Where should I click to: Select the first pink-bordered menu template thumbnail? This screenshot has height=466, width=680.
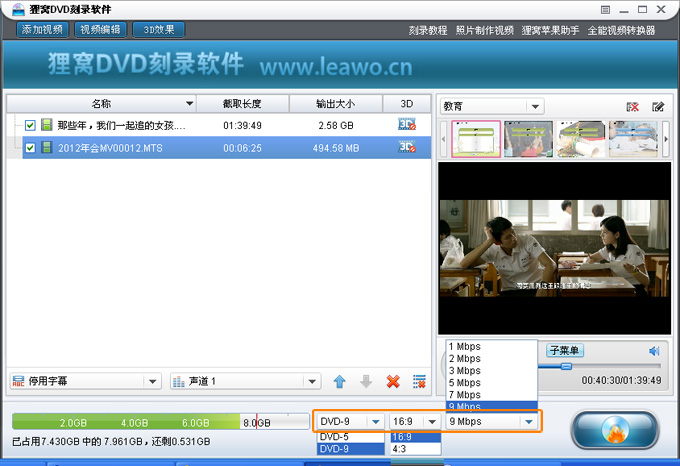(476, 139)
